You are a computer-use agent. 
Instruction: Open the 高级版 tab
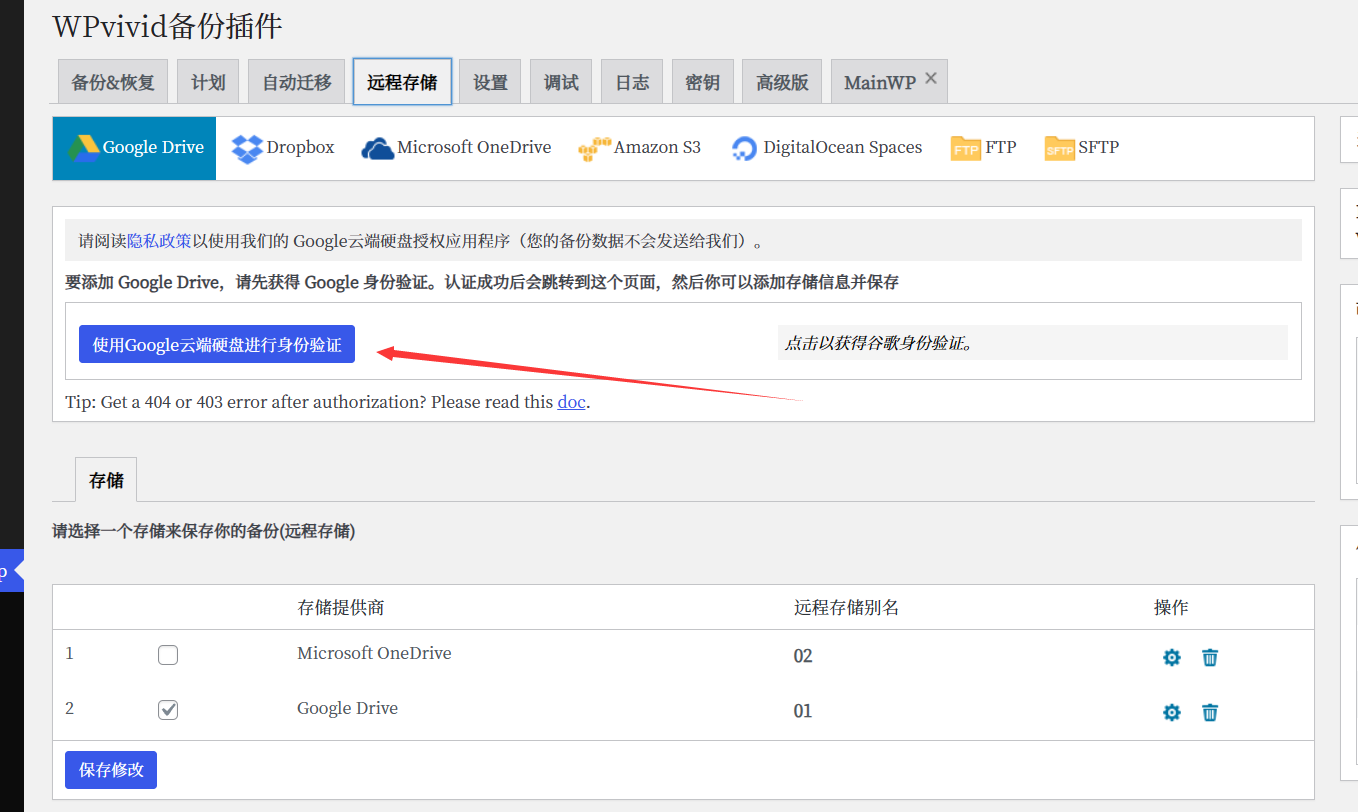(782, 82)
